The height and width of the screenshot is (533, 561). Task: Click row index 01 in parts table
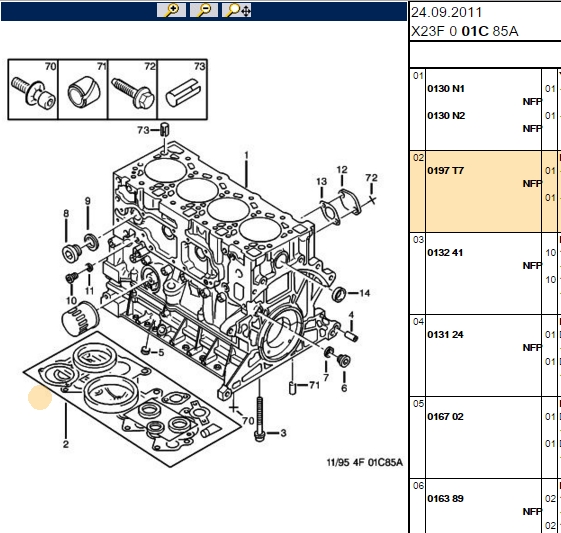[x=418, y=76]
